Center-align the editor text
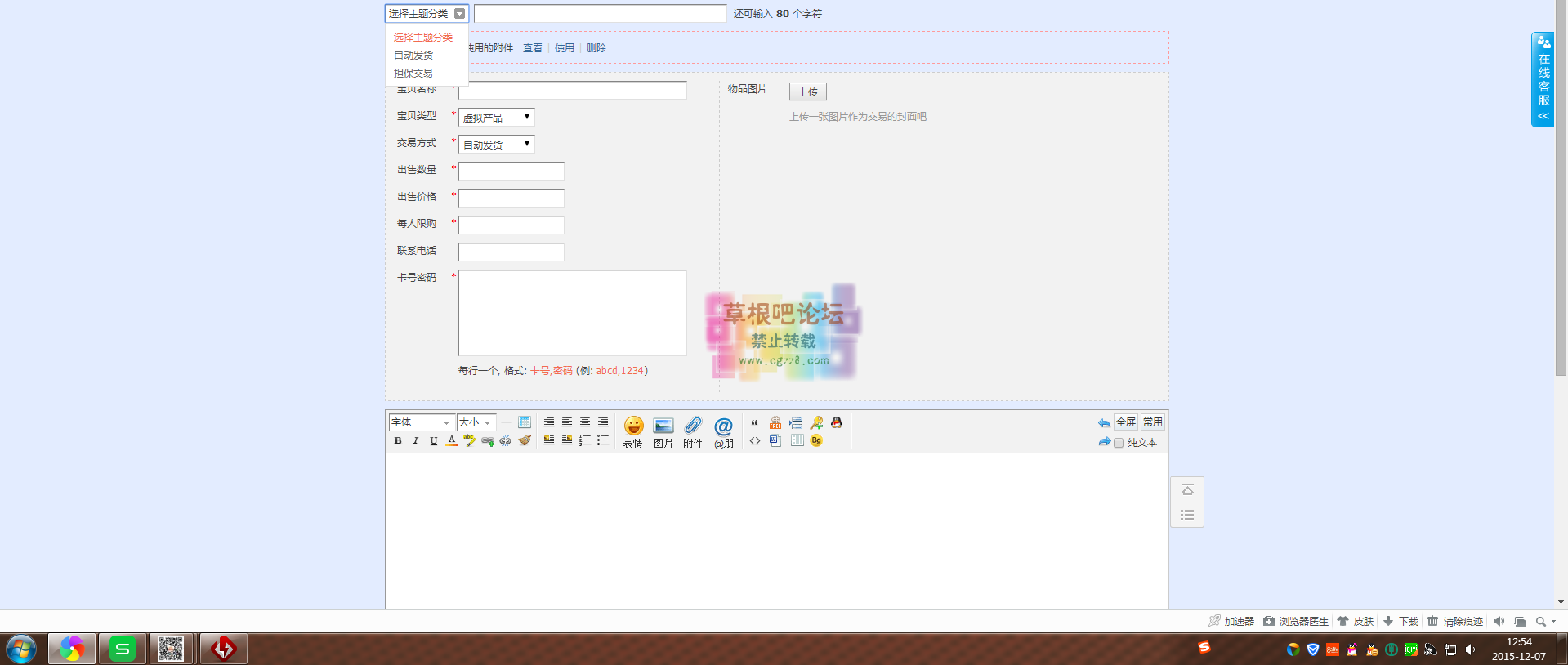The image size is (1568, 665). point(585,422)
